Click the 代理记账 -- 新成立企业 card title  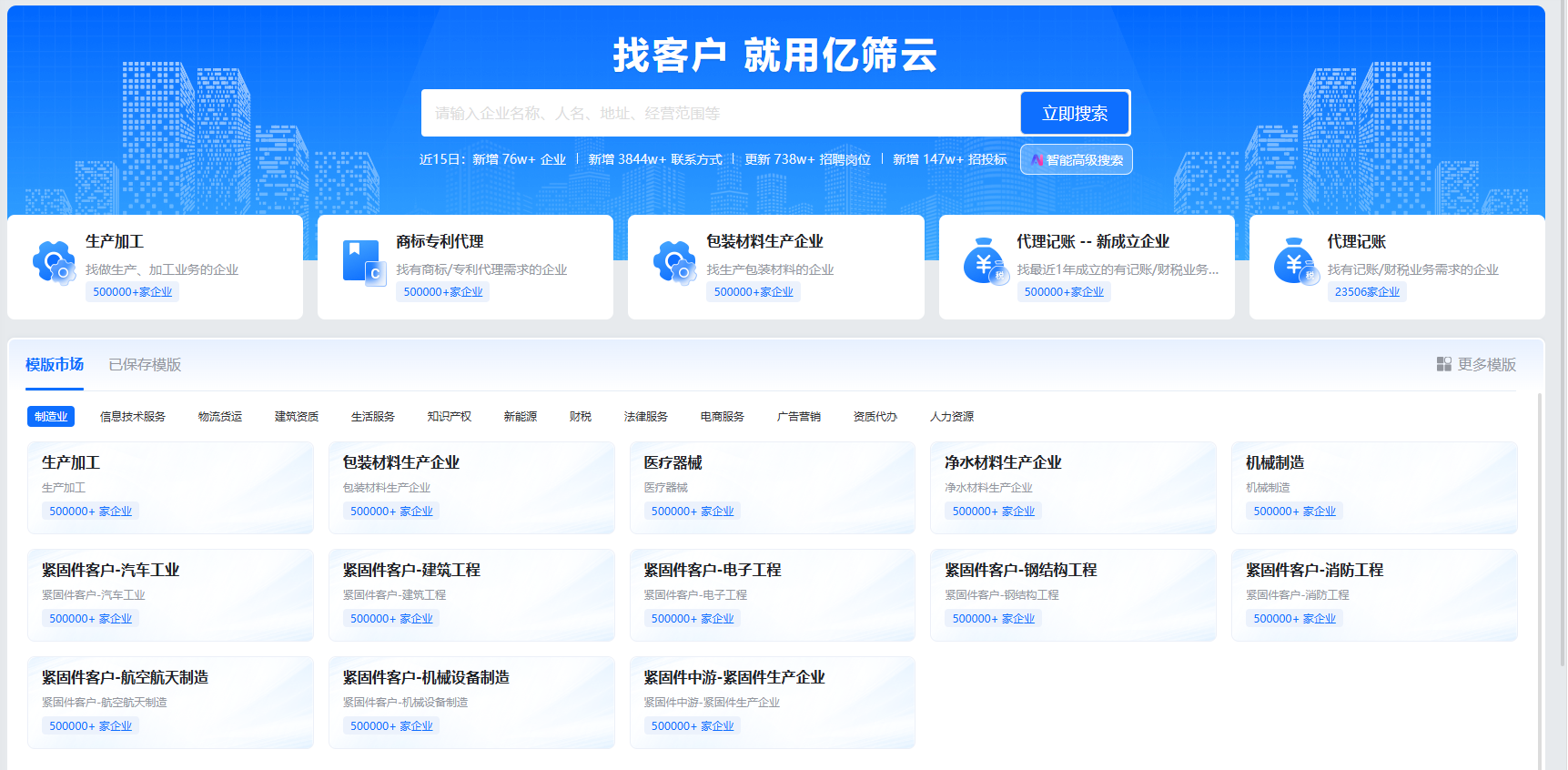pyautogui.click(x=1093, y=241)
